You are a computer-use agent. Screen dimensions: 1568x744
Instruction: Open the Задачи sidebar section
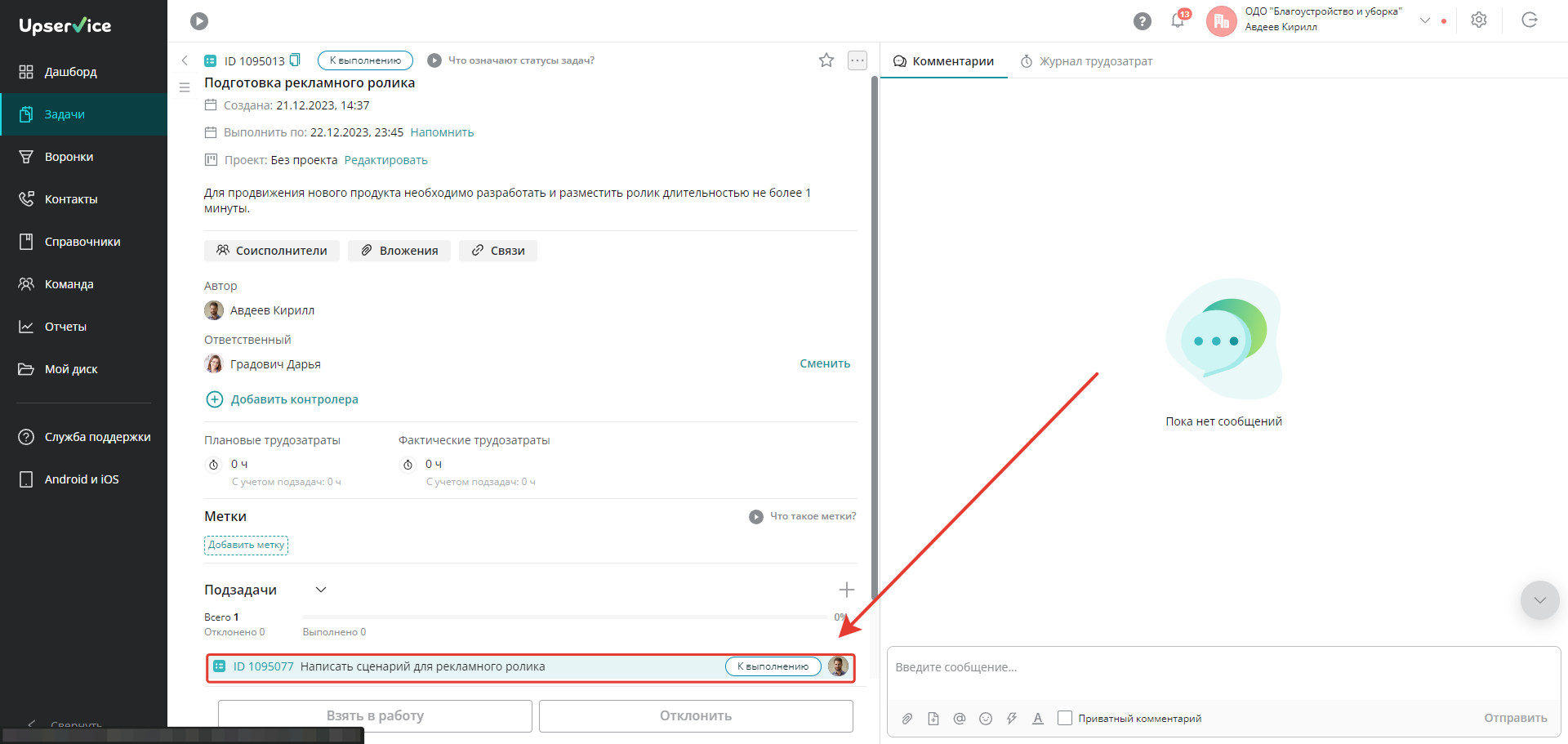(83, 114)
